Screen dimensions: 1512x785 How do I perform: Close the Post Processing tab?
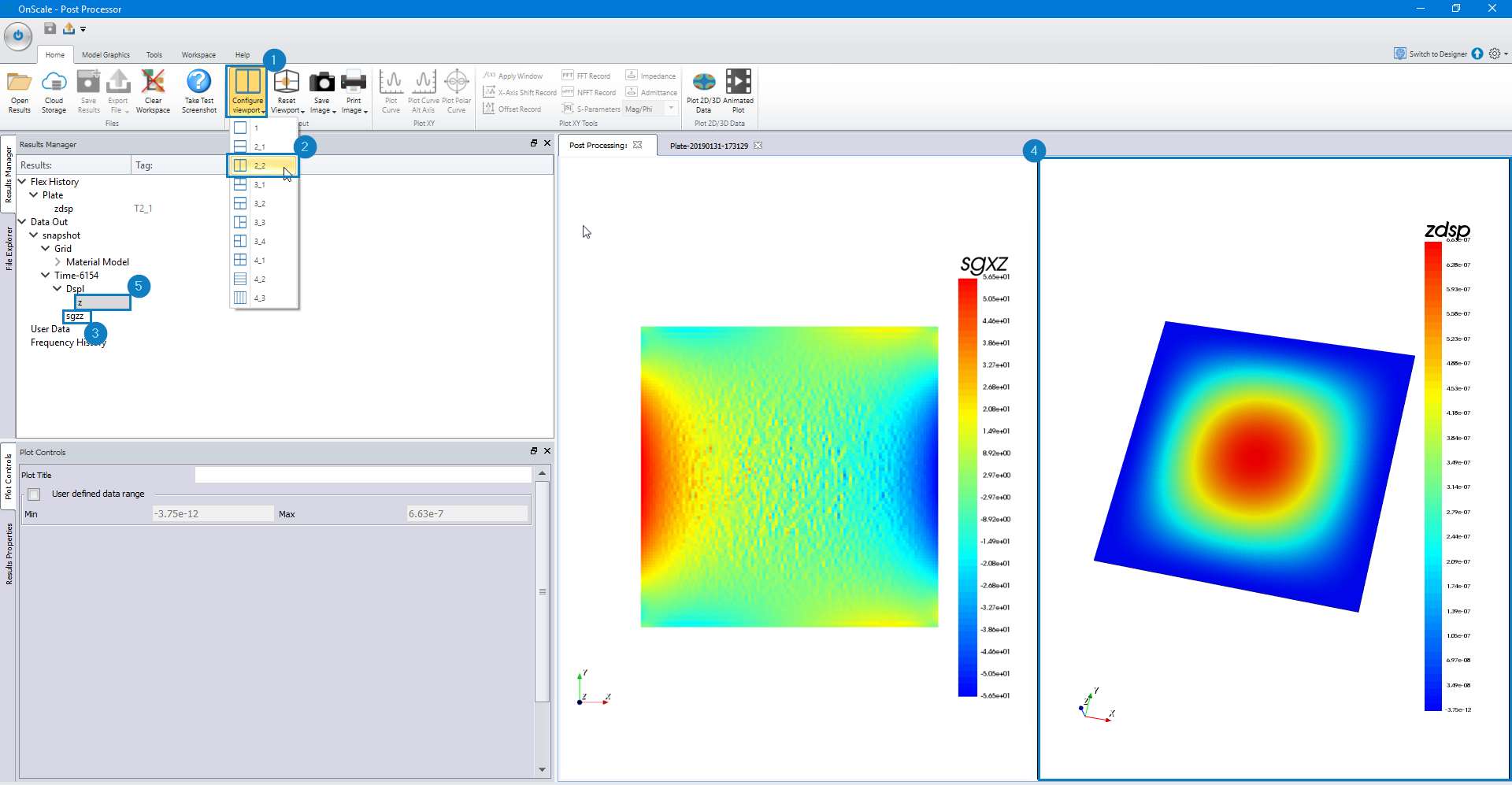tap(638, 145)
